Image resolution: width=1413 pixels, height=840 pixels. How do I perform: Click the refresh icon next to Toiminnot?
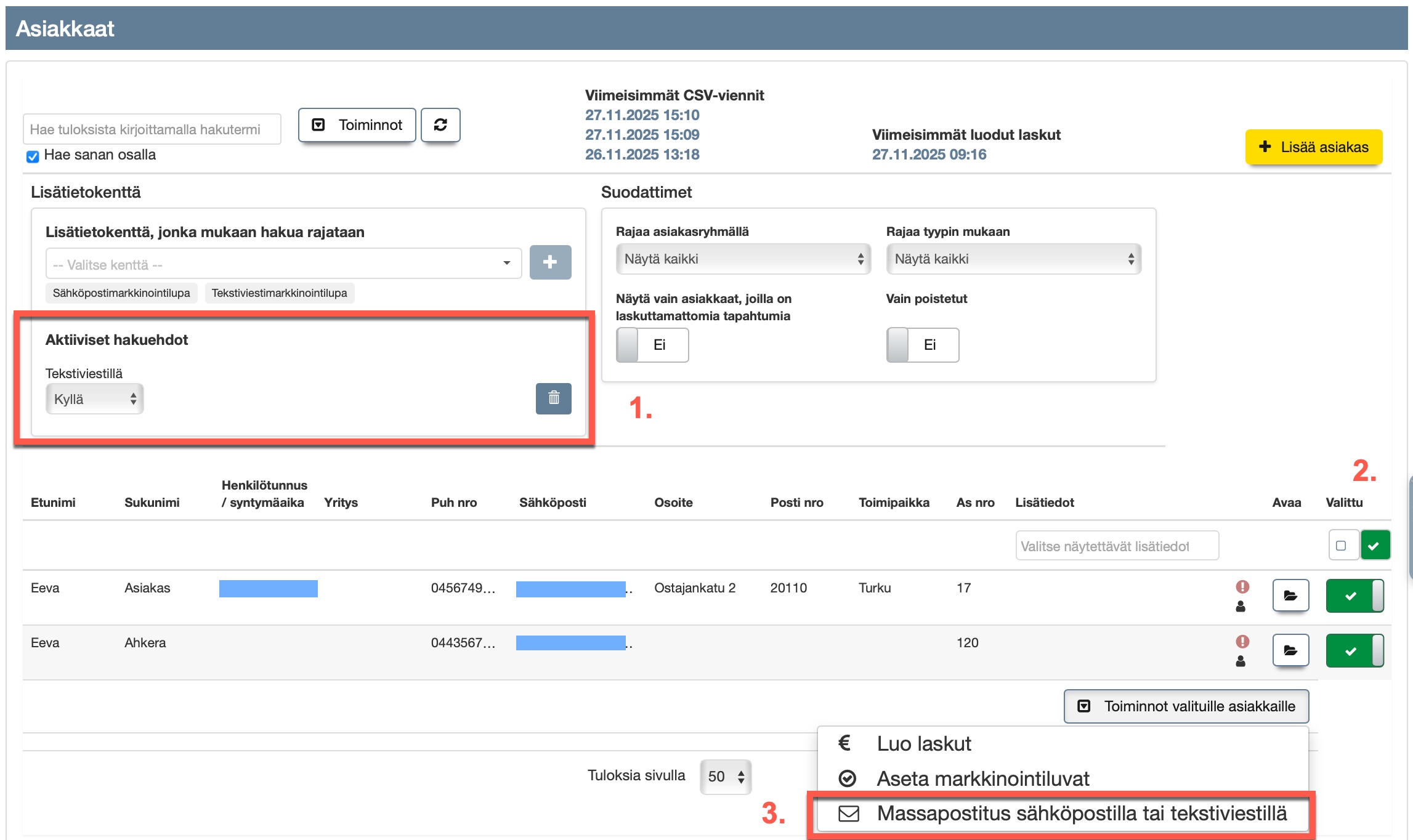[x=440, y=125]
